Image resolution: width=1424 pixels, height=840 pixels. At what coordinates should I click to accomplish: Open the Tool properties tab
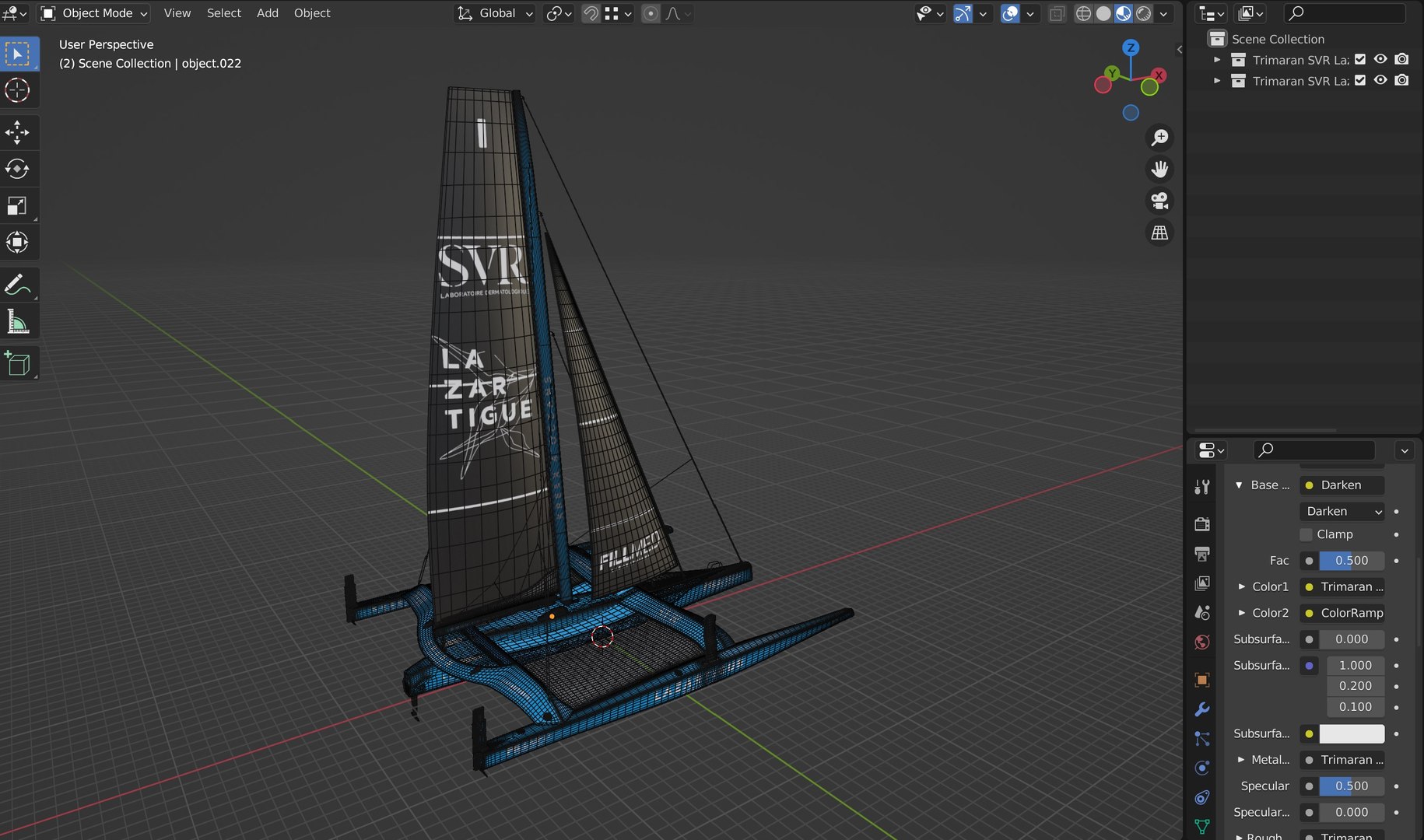[x=1202, y=487]
